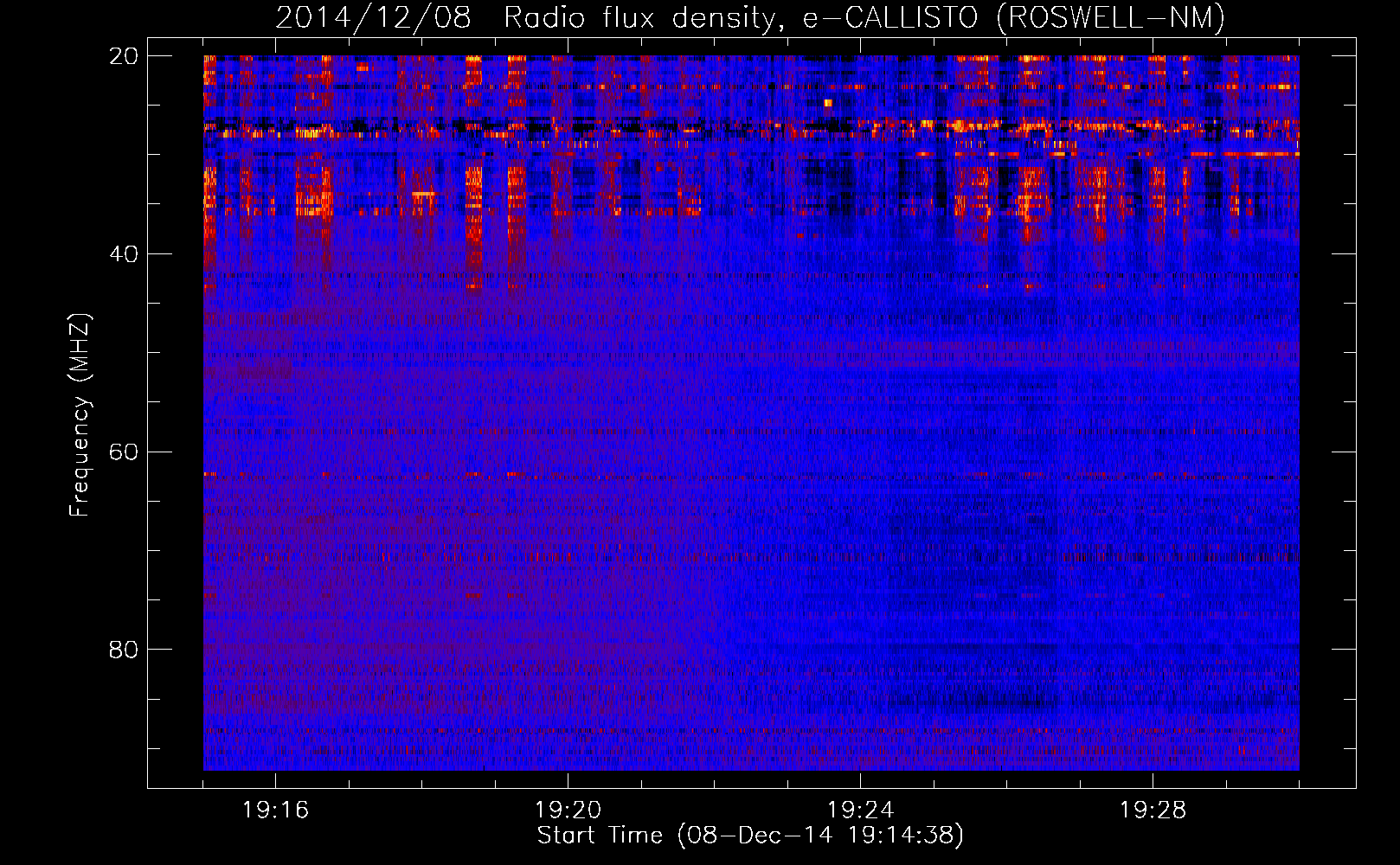Click the plot title '2014/12/08 Radio flux density'

(x=750, y=18)
